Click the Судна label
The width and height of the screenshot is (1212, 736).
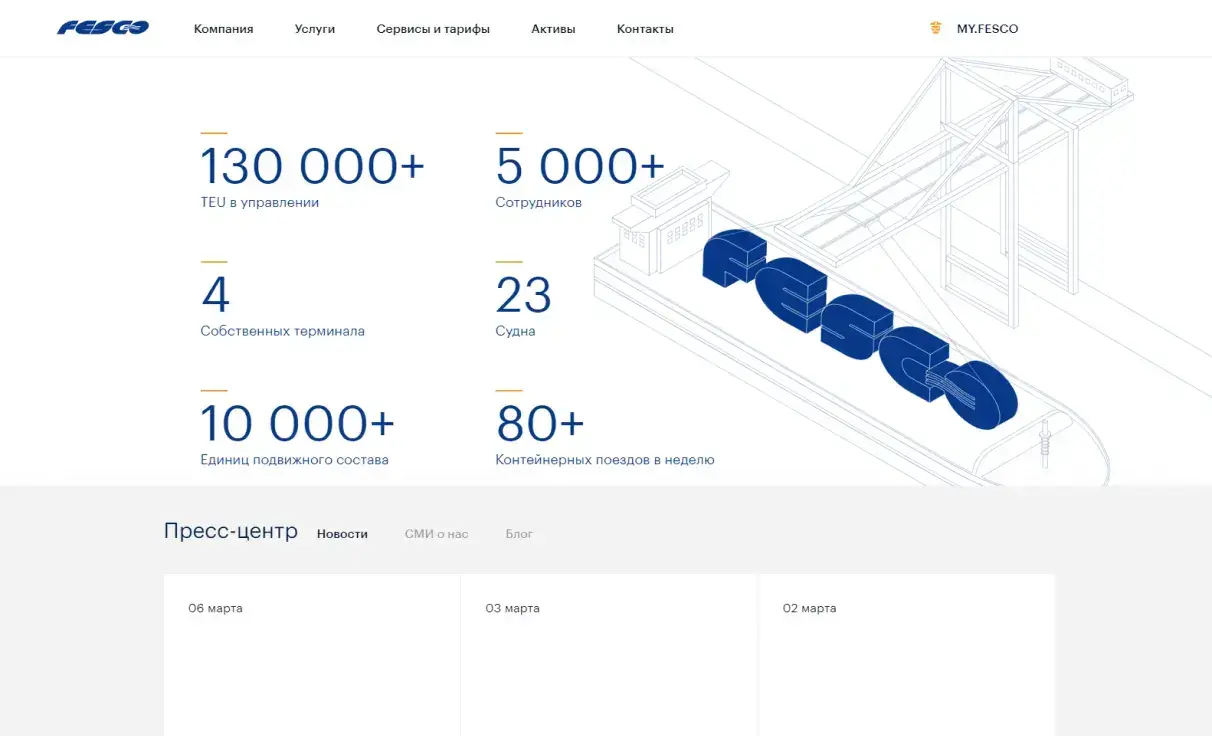click(515, 331)
